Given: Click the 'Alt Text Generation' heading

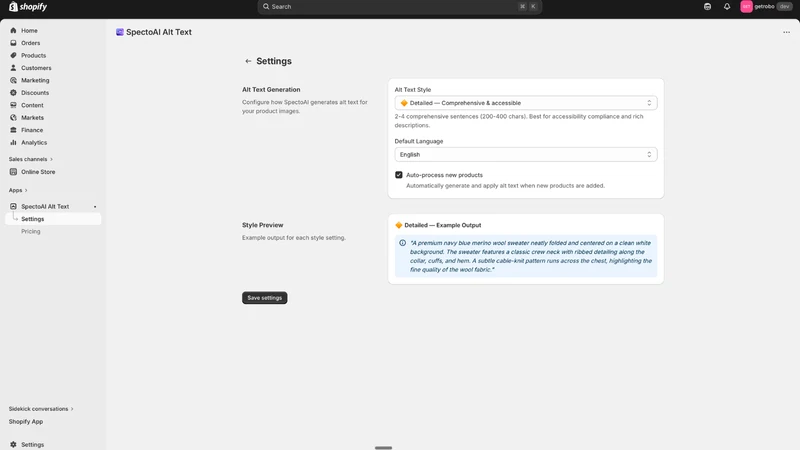Looking at the screenshot, I should coord(271,89).
